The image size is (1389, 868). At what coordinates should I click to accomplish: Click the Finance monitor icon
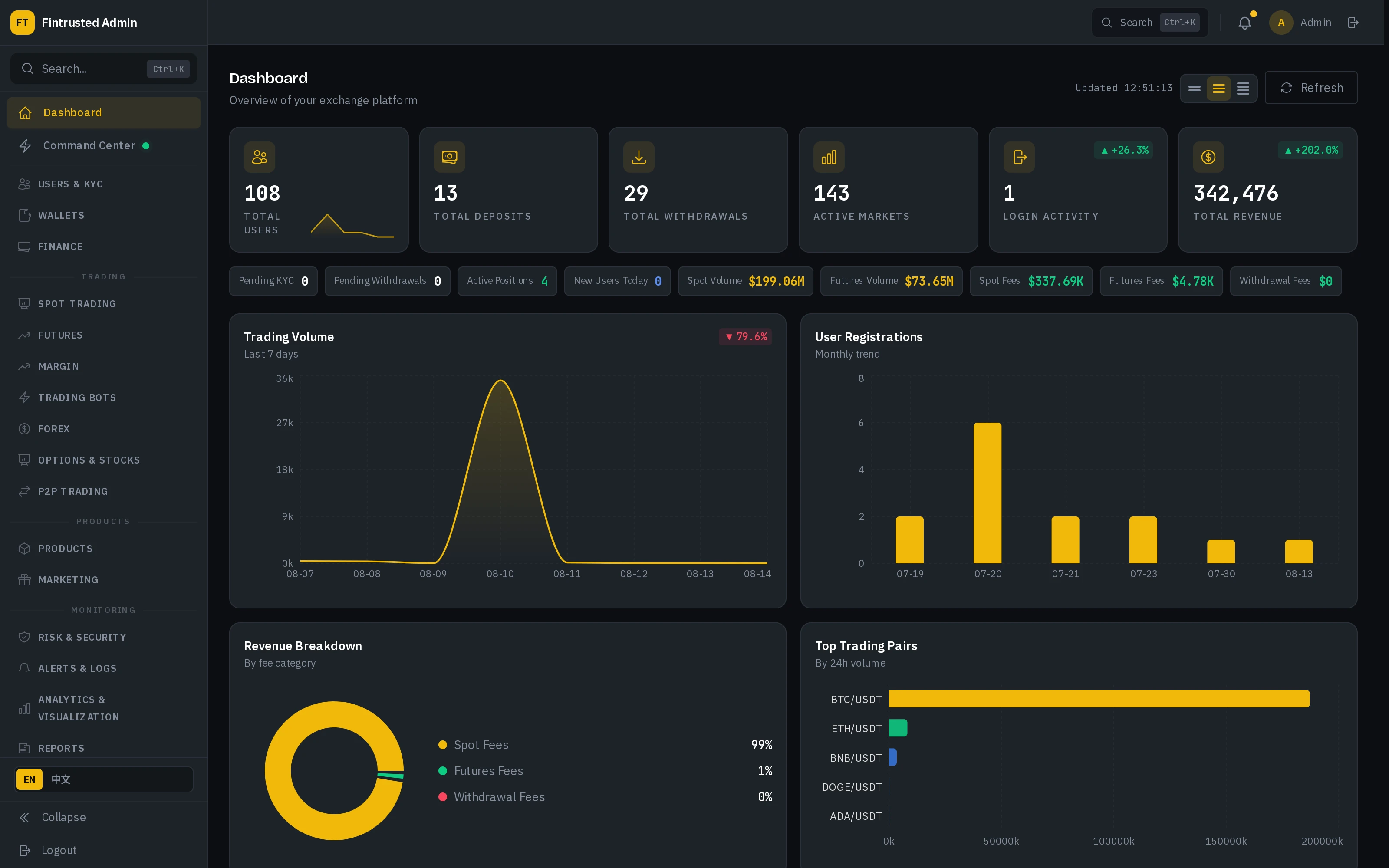(x=24, y=246)
